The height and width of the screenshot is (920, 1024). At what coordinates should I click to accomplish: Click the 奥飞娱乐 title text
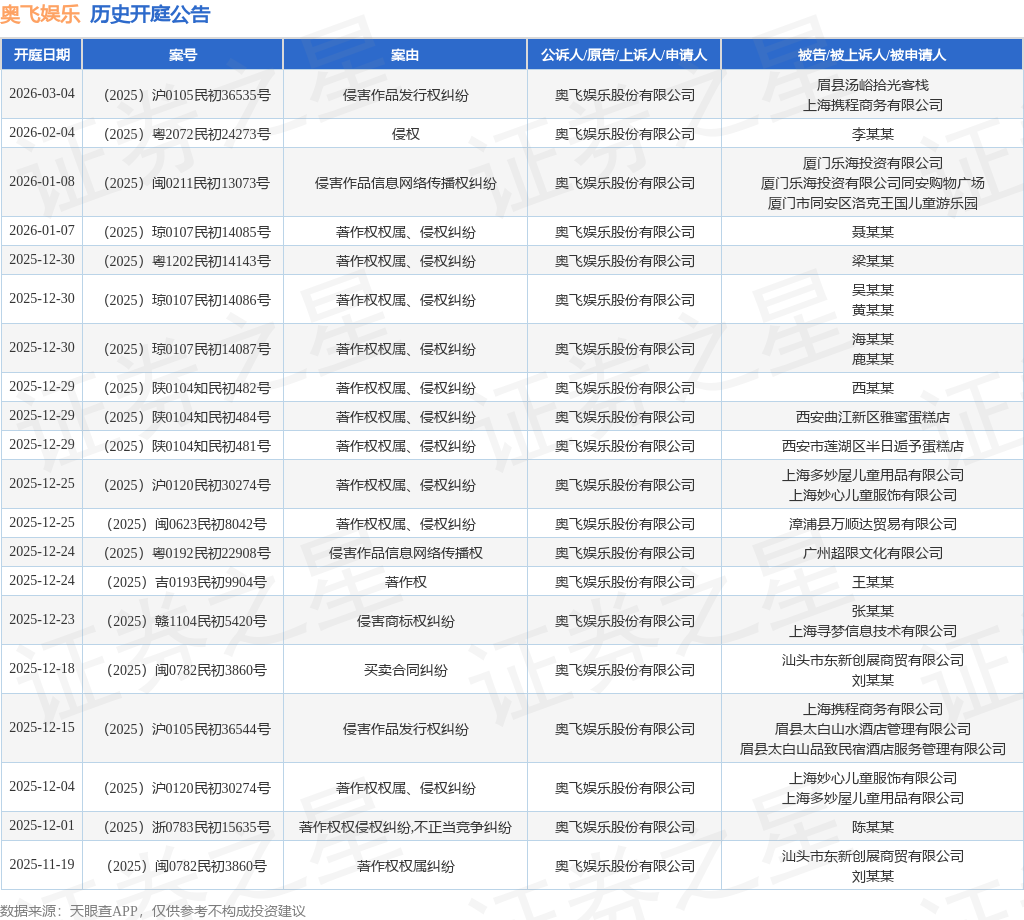[x=40, y=14]
